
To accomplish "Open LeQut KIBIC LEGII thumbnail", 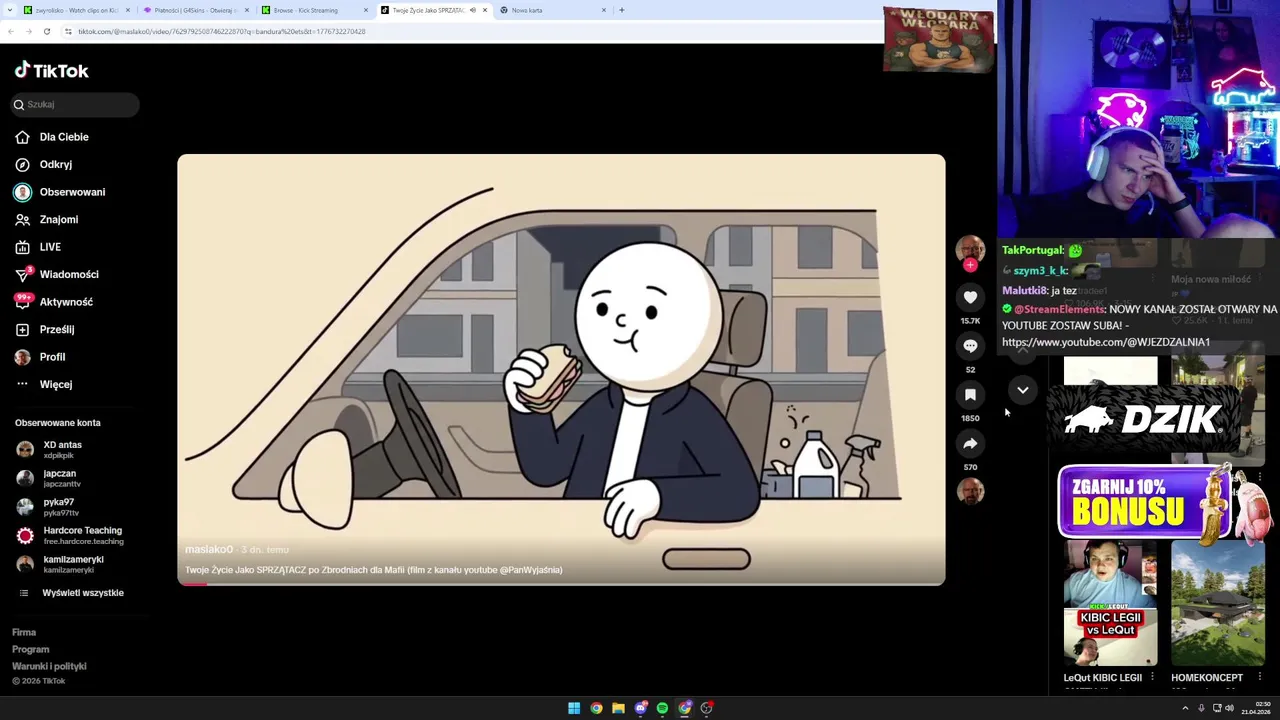I will coord(1110,604).
